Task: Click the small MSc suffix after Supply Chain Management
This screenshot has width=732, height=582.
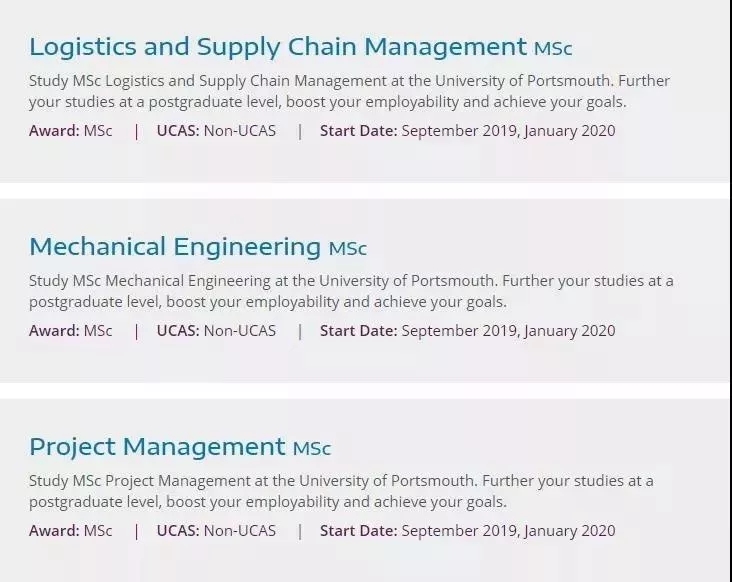Action: tap(553, 48)
